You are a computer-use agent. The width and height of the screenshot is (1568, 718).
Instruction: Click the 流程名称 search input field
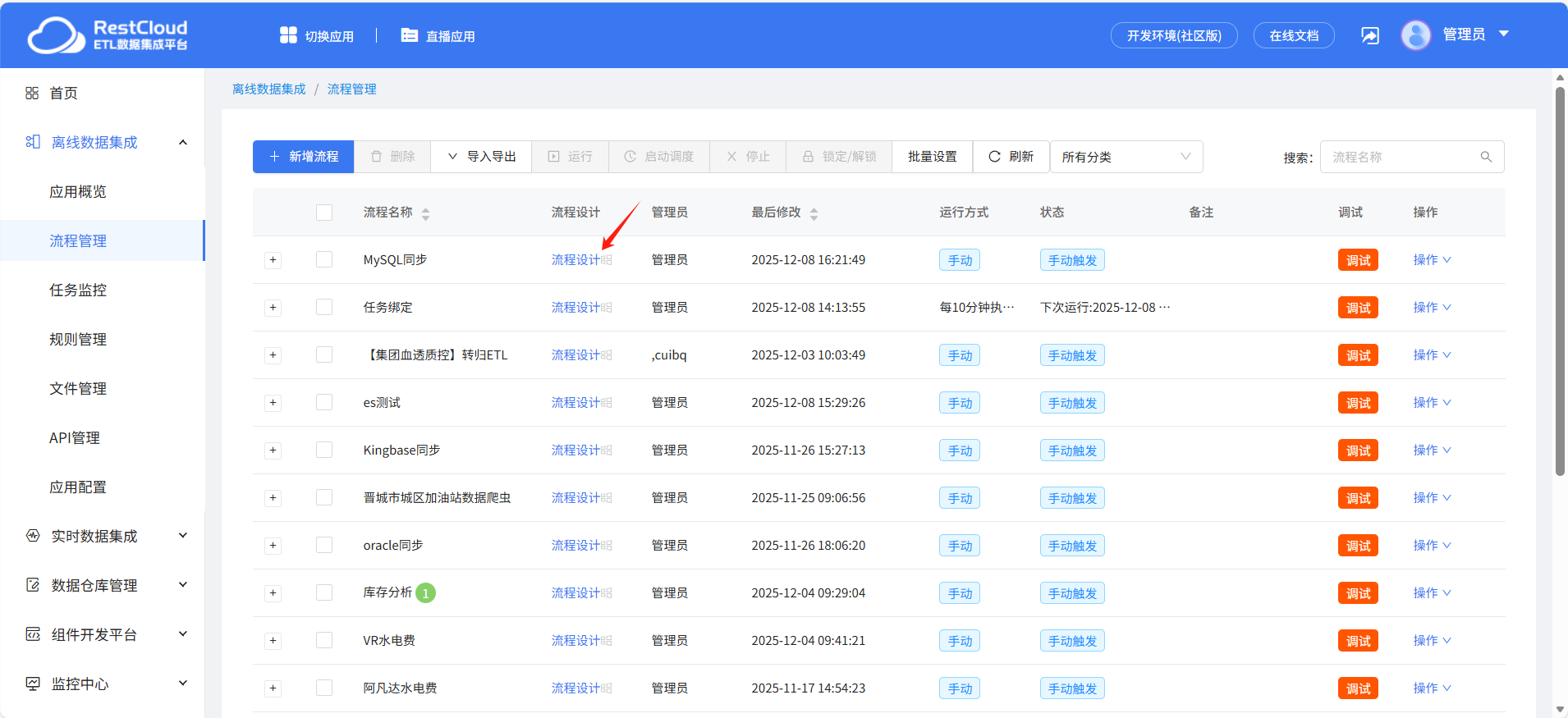1412,157
